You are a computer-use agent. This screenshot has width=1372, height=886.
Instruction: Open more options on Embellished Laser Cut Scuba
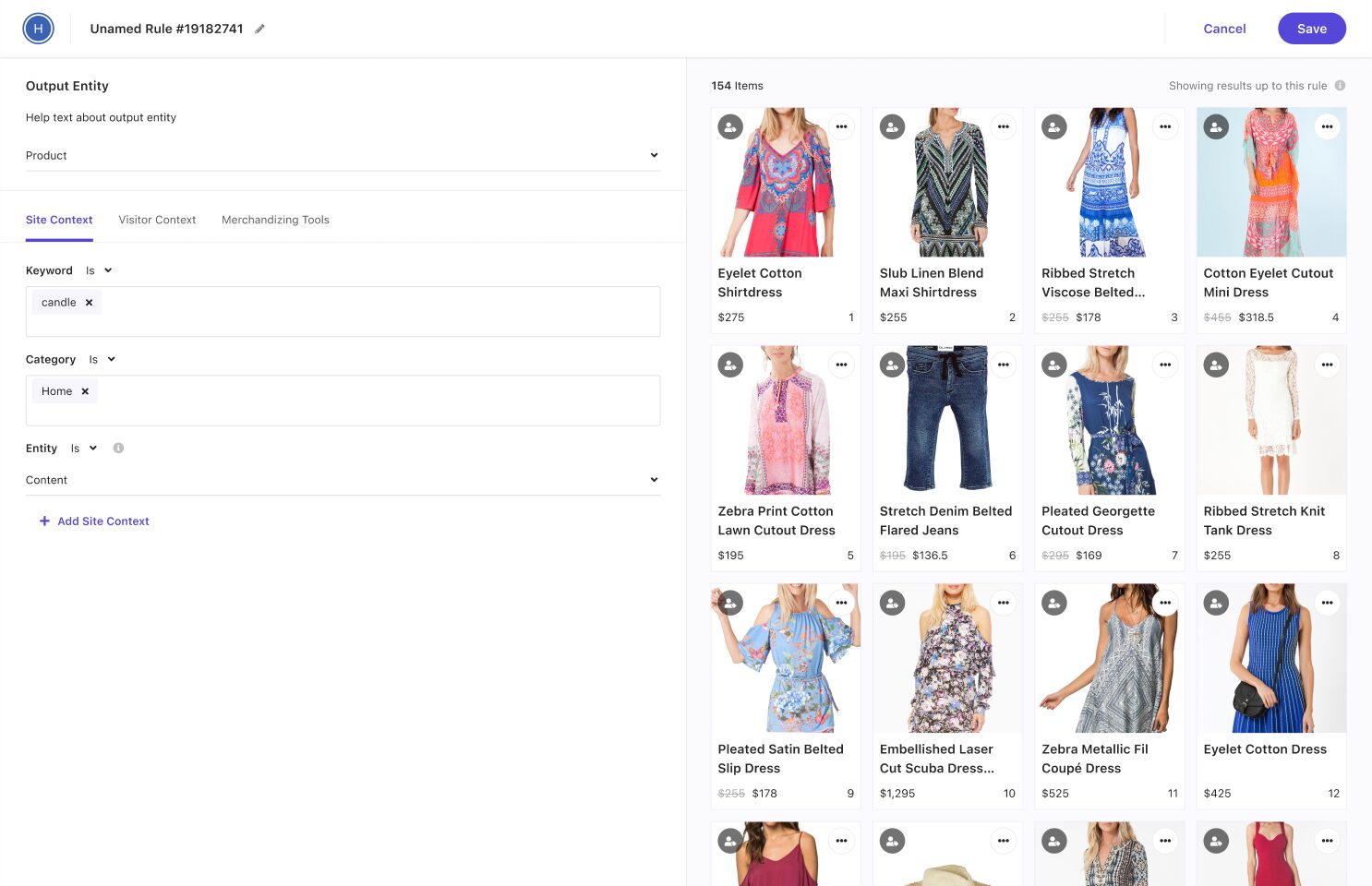click(1004, 603)
